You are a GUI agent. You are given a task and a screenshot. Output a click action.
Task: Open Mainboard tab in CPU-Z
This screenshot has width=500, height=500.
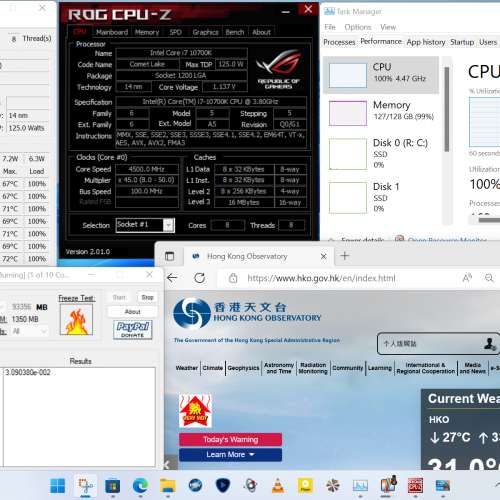coord(112,32)
